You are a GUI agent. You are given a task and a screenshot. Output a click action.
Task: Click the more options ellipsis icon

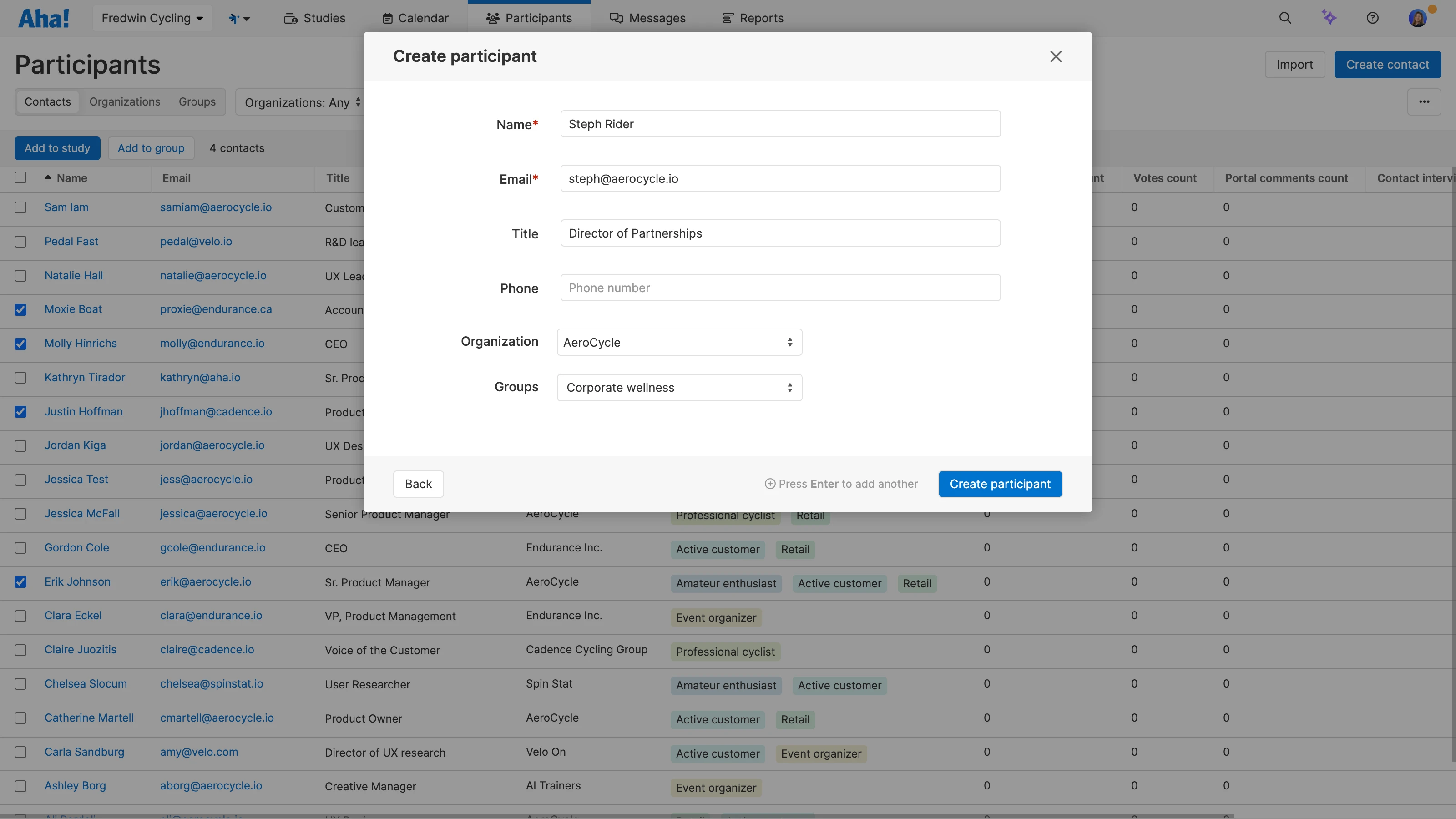(1424, 102)
